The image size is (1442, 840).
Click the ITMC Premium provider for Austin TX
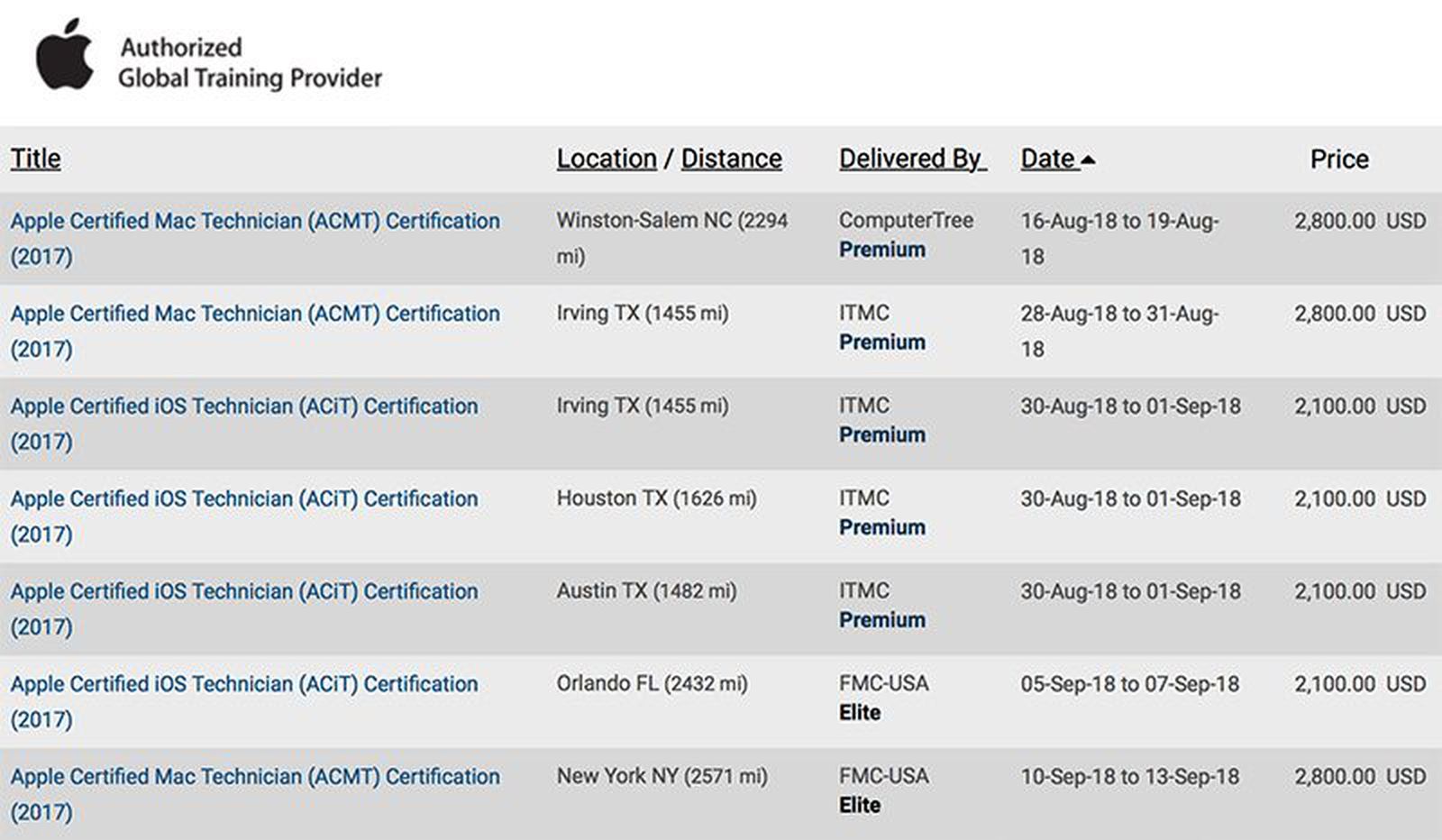pos(880,606)
